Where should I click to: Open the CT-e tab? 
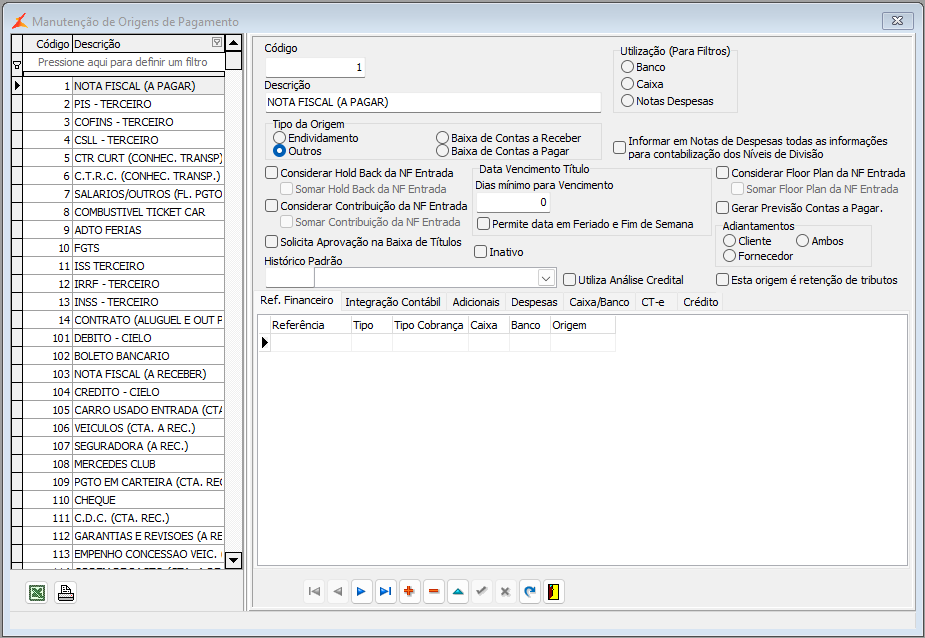click(653, 302)
